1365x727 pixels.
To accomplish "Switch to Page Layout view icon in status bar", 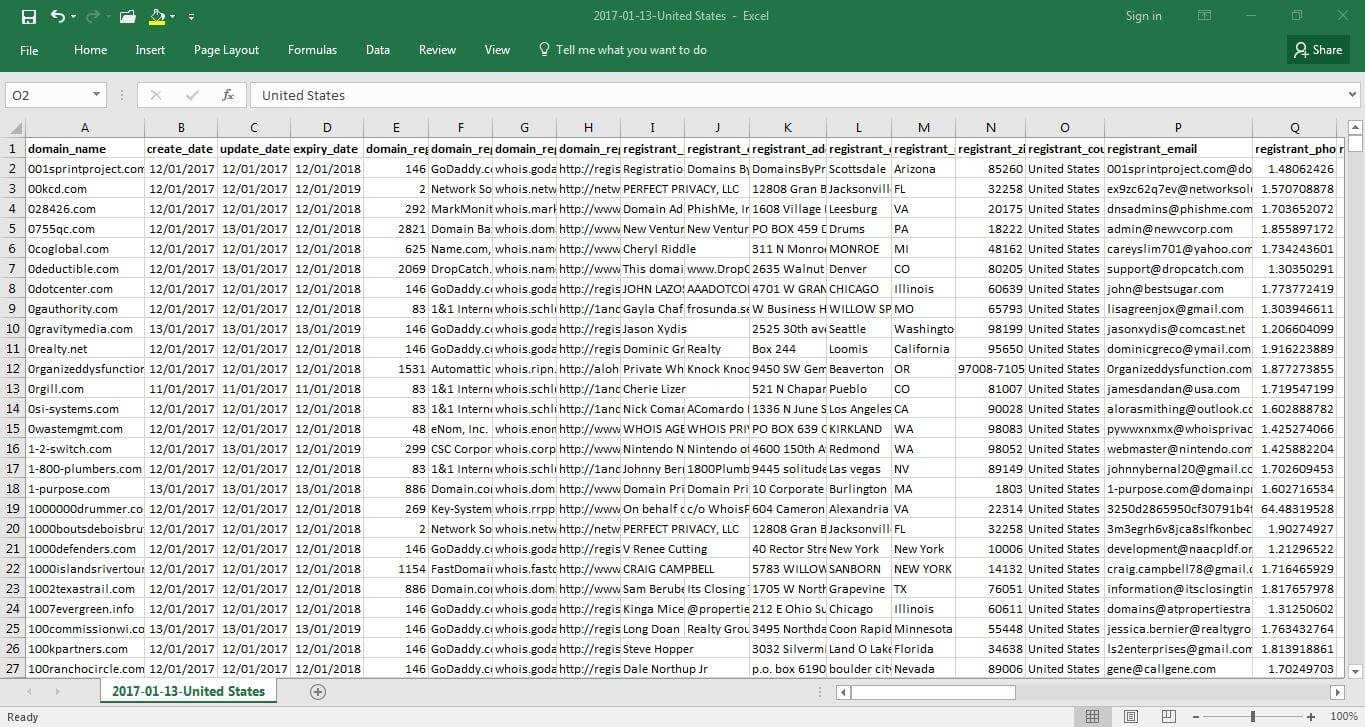I will pos(1130,717).
